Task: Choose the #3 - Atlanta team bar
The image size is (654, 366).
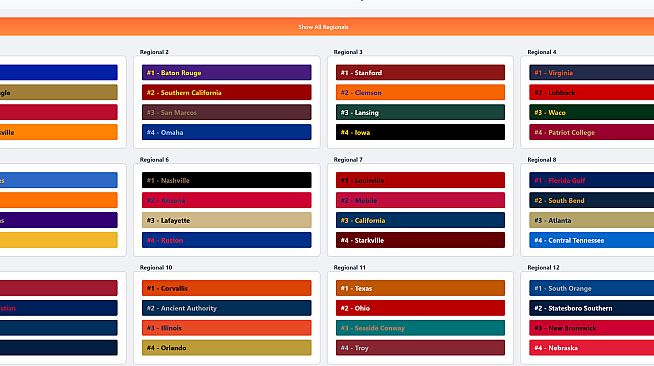Action: point(591,220)
